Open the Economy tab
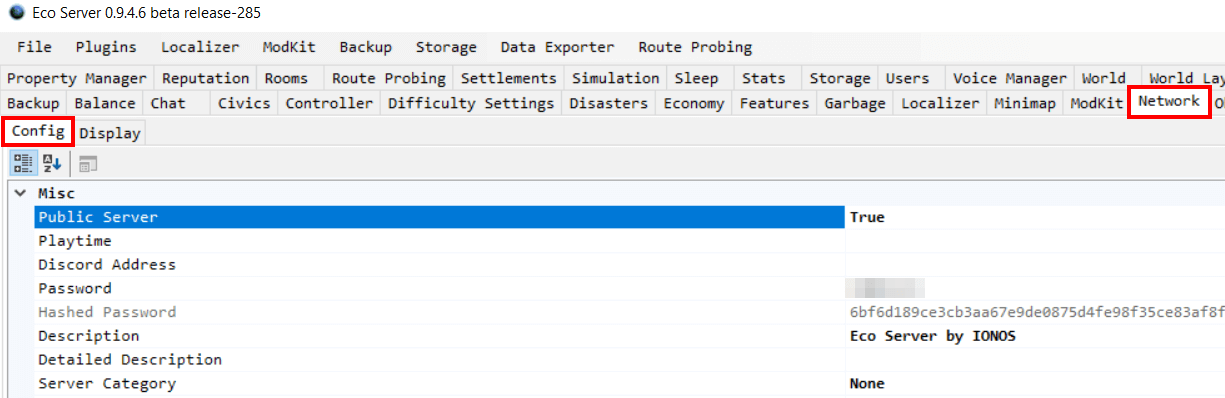This screenshot has width=1225, height=398. point(694,103)
